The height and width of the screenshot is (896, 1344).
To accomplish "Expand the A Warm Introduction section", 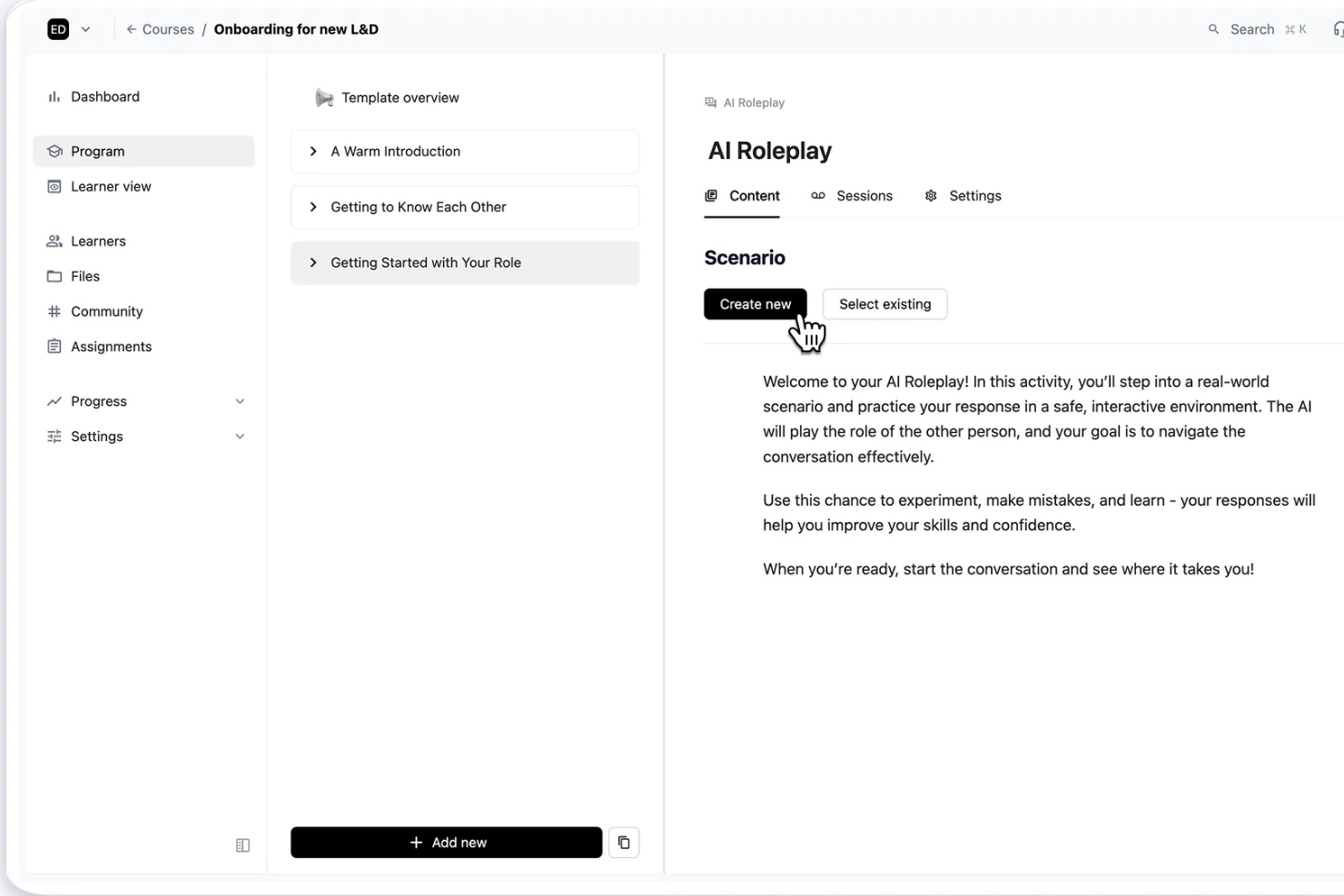I will point(313,151).
